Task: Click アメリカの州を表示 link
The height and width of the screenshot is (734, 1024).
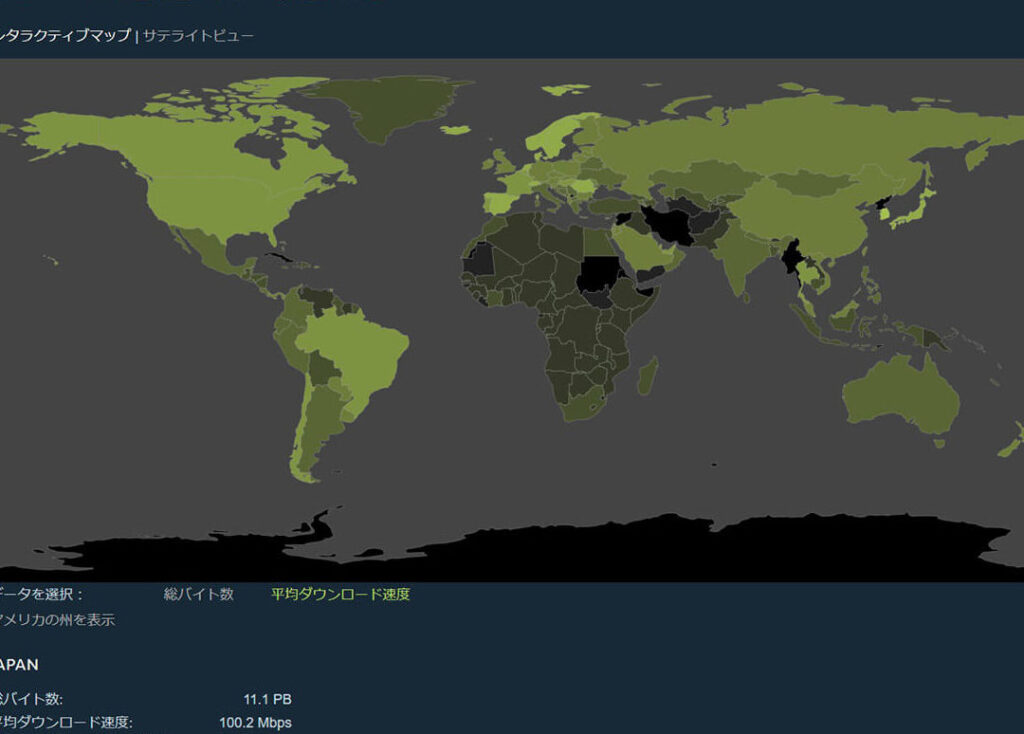Action: tap(57, 620)
